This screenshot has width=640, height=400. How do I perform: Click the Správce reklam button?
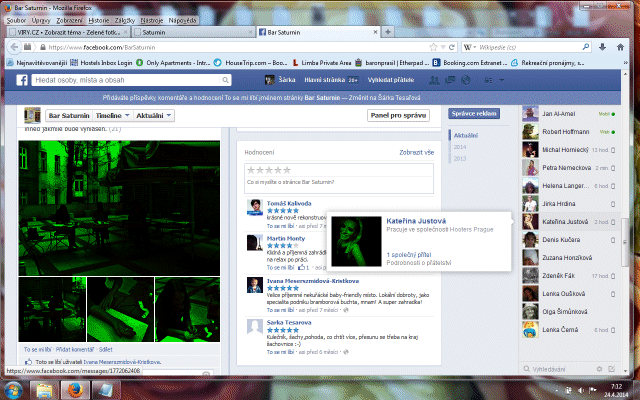click(x=474, y=113)
